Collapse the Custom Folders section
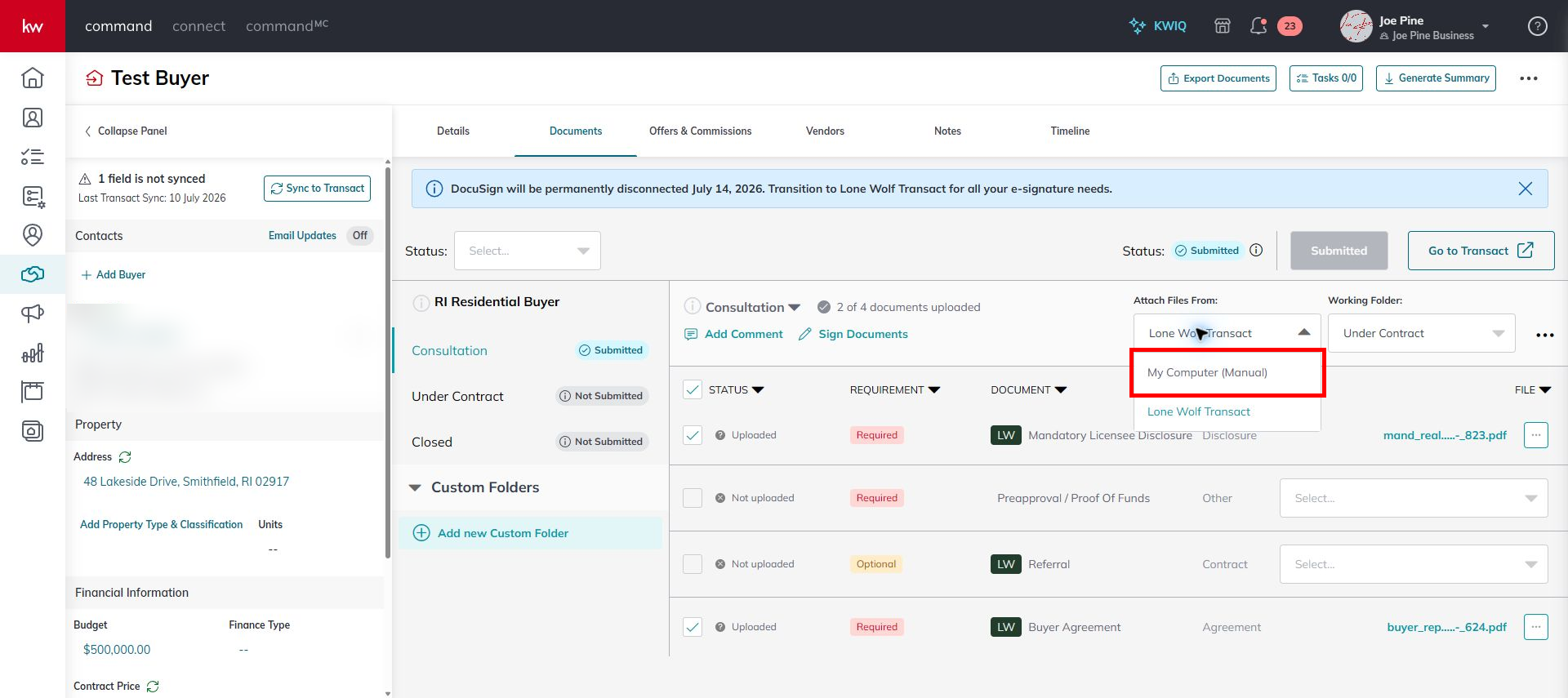The image size is (1568, 698). point(415,487)
